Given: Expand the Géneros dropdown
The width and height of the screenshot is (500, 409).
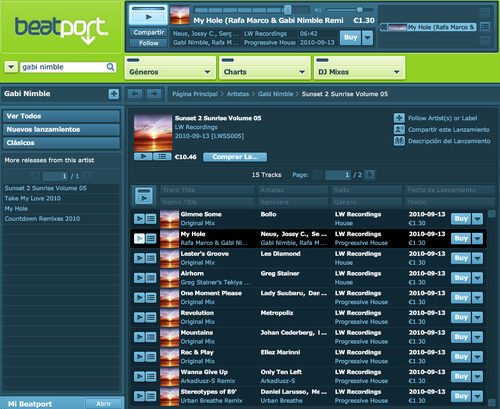Looking at the screenshot, I should coord(170,72).
